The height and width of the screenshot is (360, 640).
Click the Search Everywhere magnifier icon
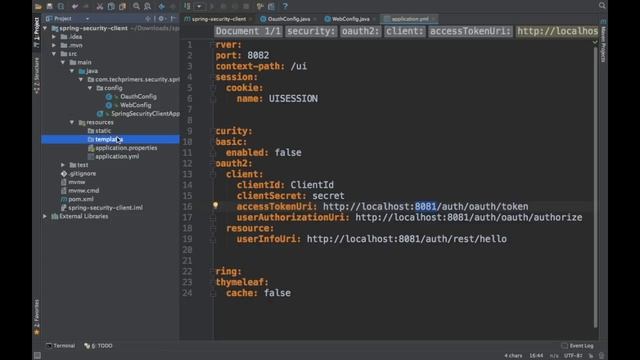[x=602, y=5]
